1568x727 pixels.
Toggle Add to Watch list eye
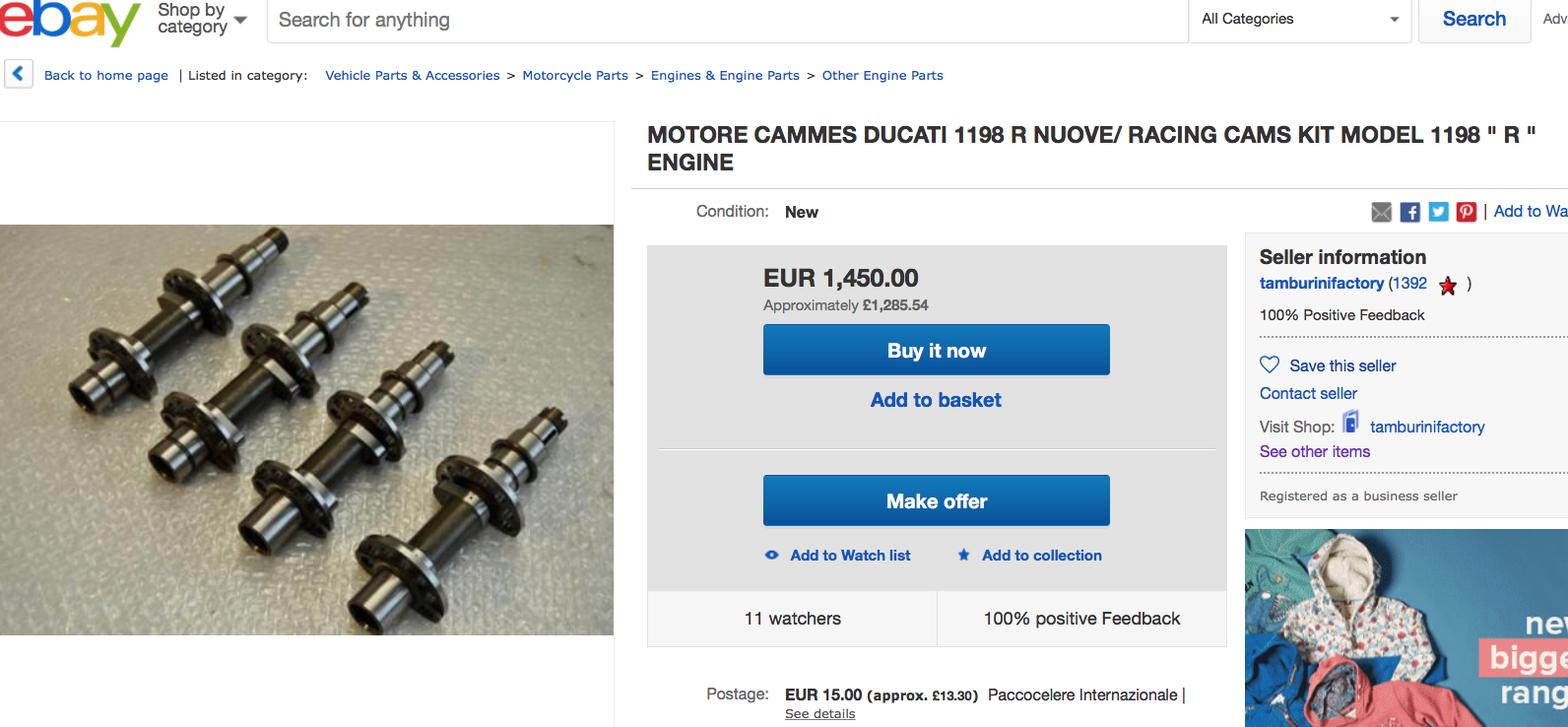[772, 556]
